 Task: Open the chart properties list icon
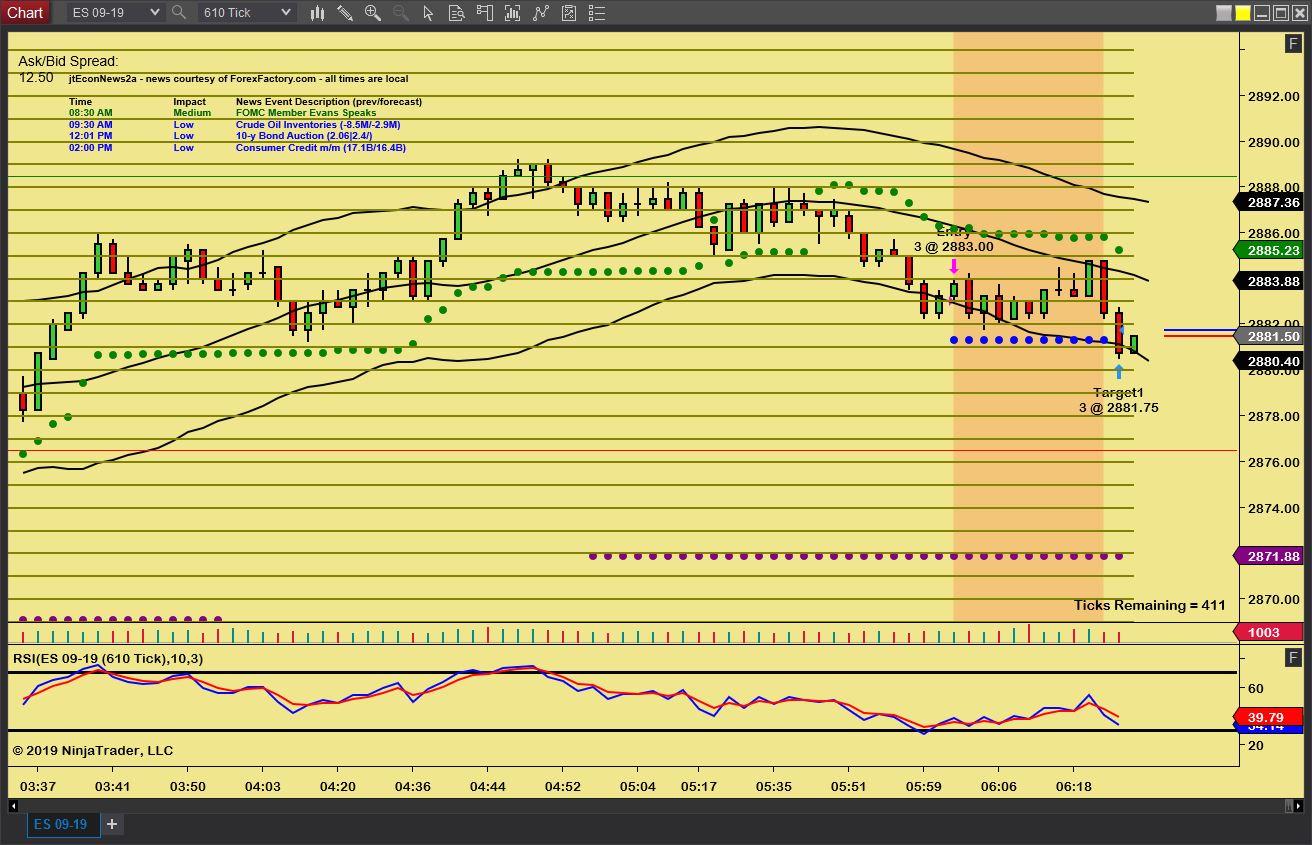(596, 13)
